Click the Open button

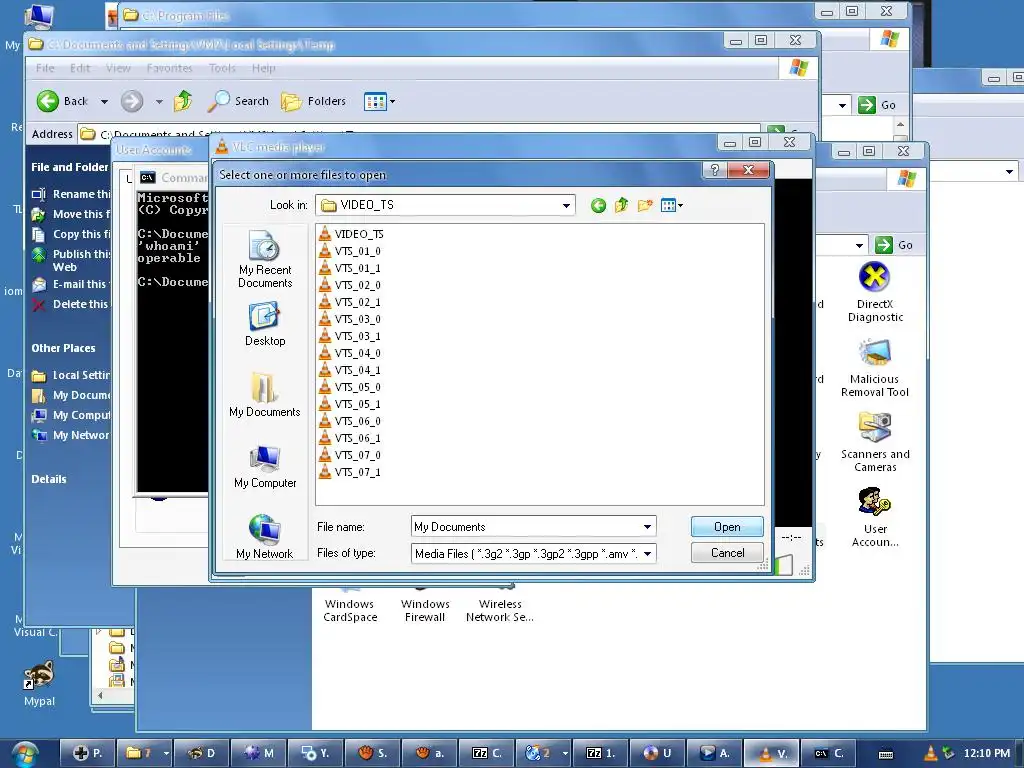tap(727, 527)
